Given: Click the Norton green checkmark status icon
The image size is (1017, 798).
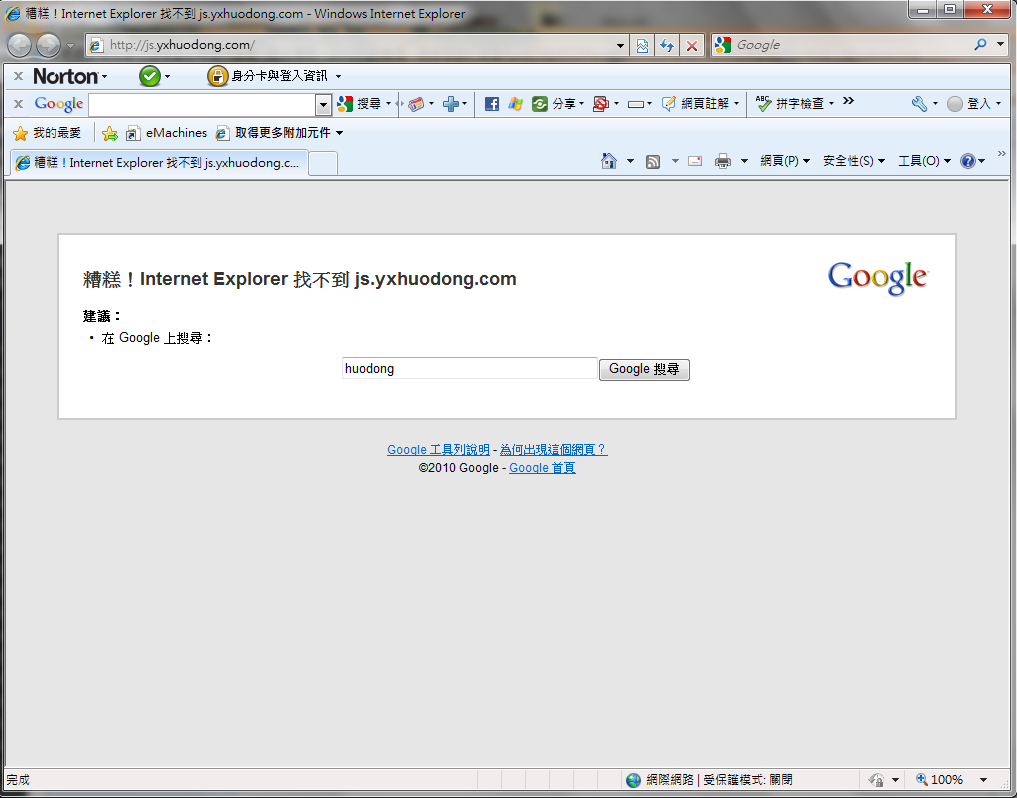Looking at the screenshot, I should point(149,76).
